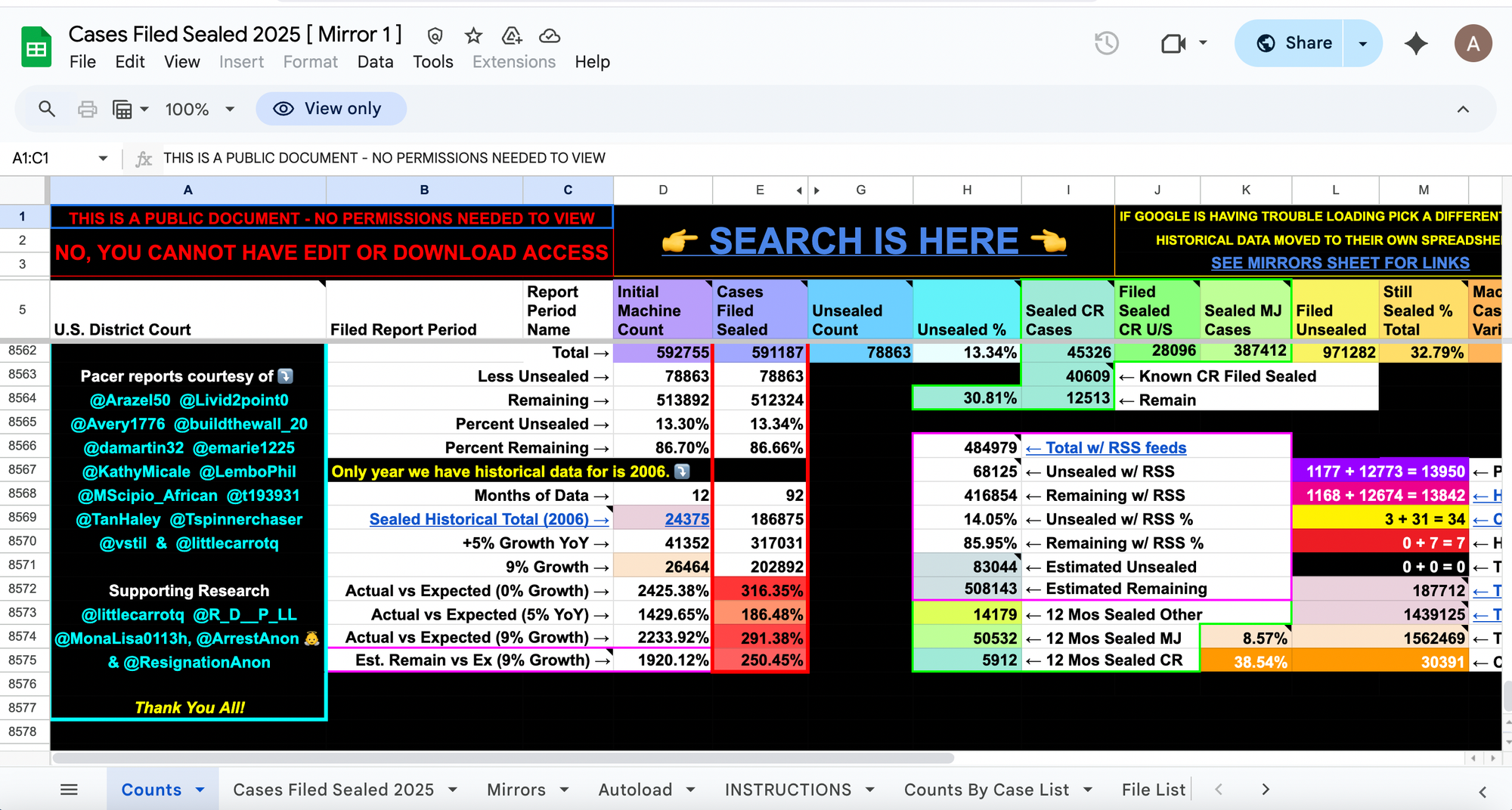This screenshot has height=810, width=1512.
Task: Expand the Name Box dropdown
Action: click(103, 158)
